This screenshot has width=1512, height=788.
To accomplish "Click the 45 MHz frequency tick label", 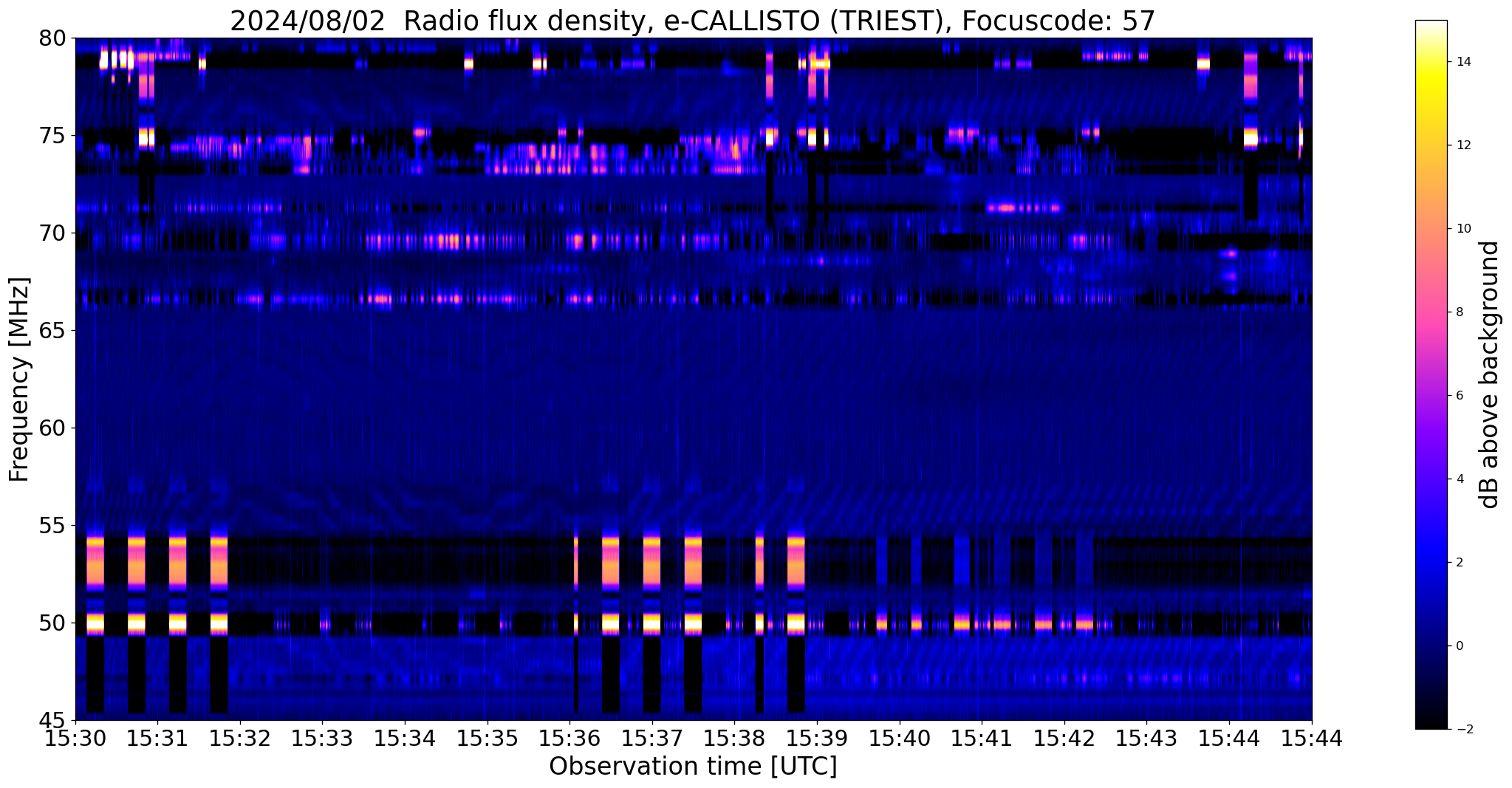I will pyautogui.click(x=52, y=721).
